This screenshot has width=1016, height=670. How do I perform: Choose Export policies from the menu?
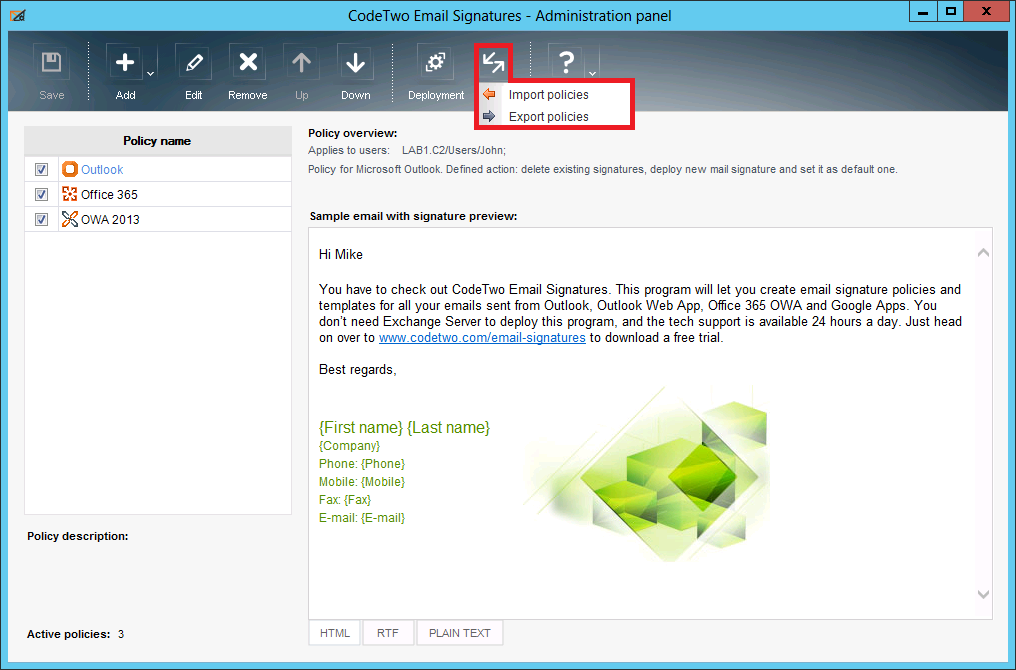click(x=548, y=117)
